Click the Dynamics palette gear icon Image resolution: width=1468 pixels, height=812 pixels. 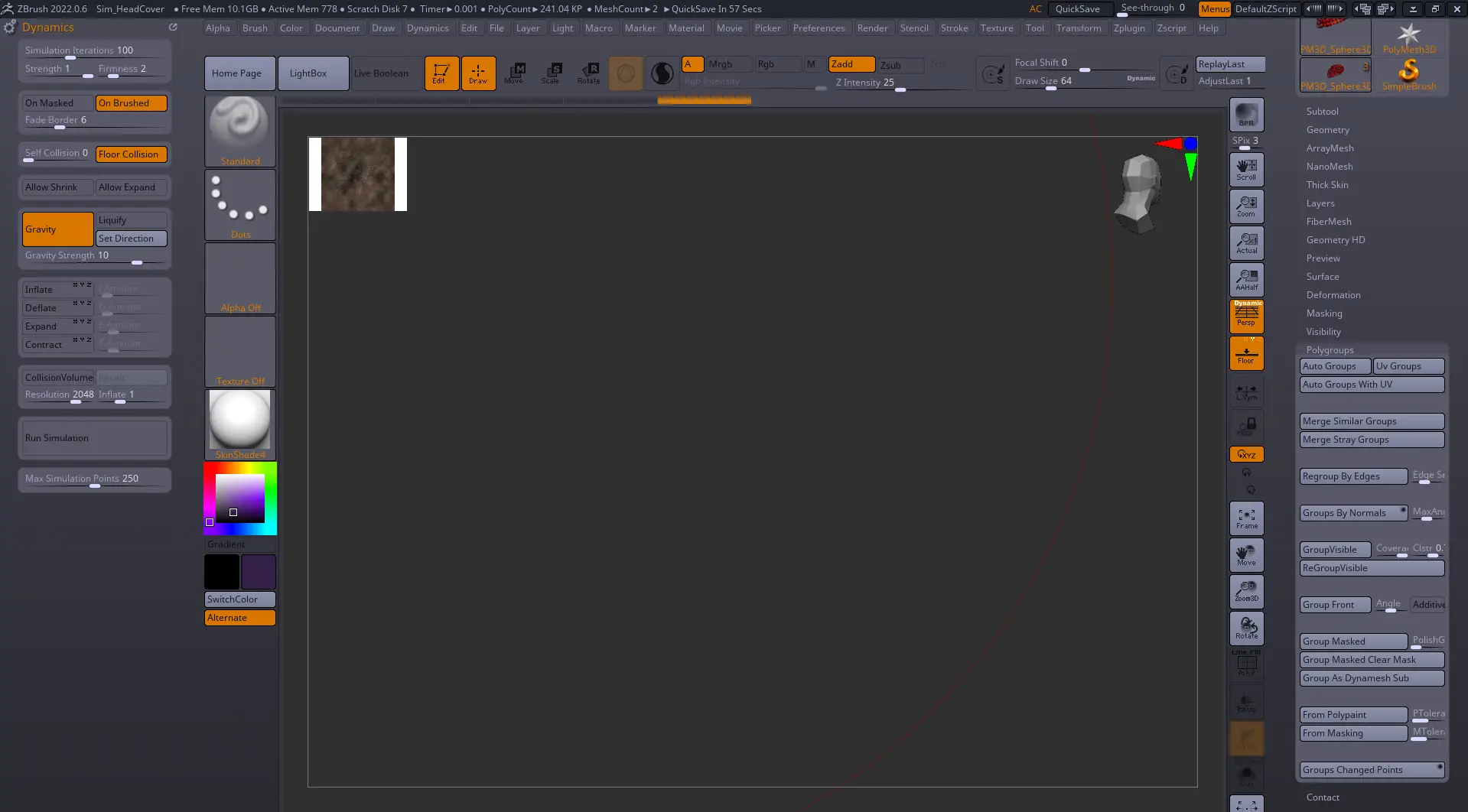pyautogui.click(x=9, y=28)
